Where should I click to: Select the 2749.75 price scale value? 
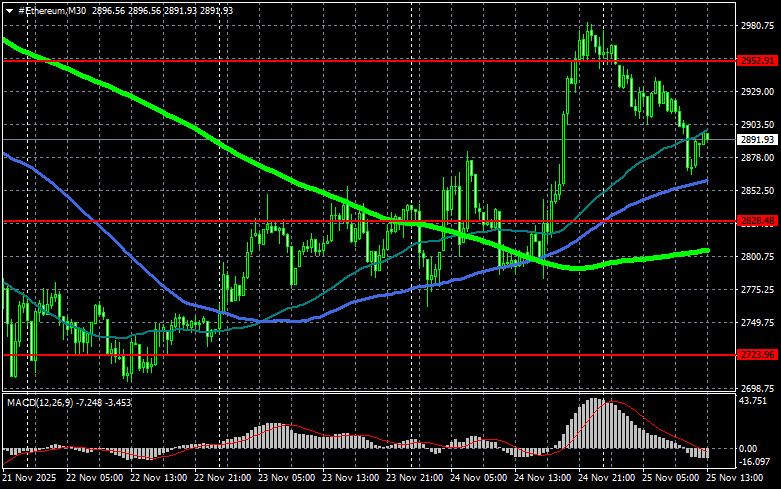(x=758, y=323)
